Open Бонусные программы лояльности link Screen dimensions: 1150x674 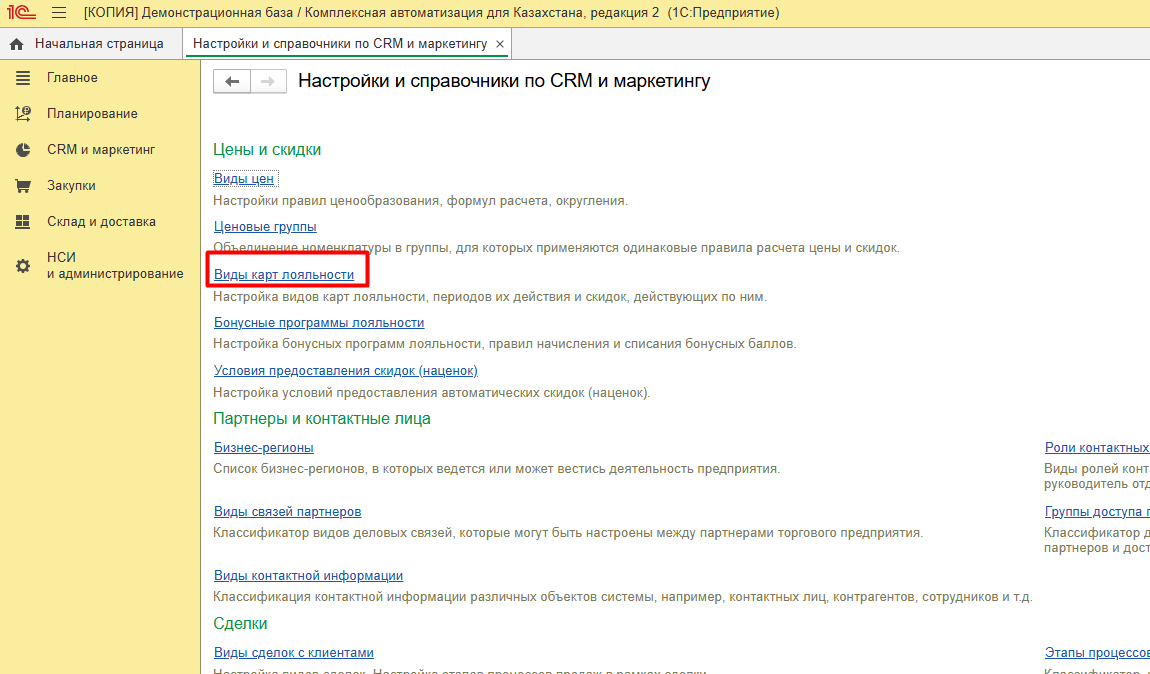click(x=319, y=323)
